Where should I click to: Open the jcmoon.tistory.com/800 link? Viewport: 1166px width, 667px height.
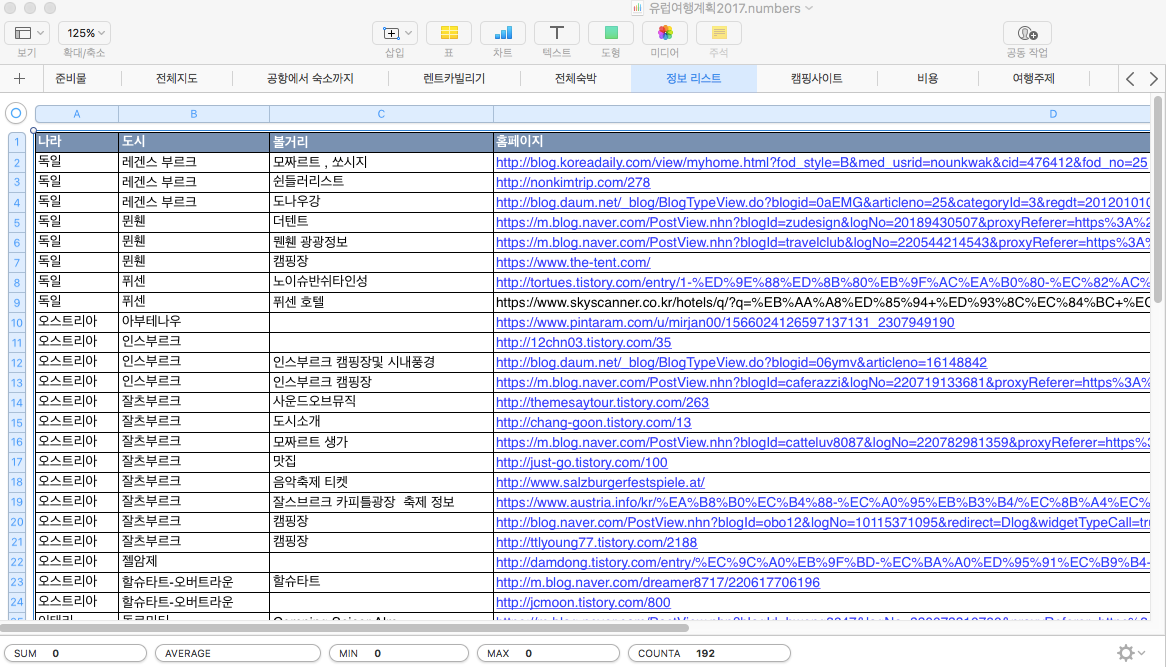[583, 602]
